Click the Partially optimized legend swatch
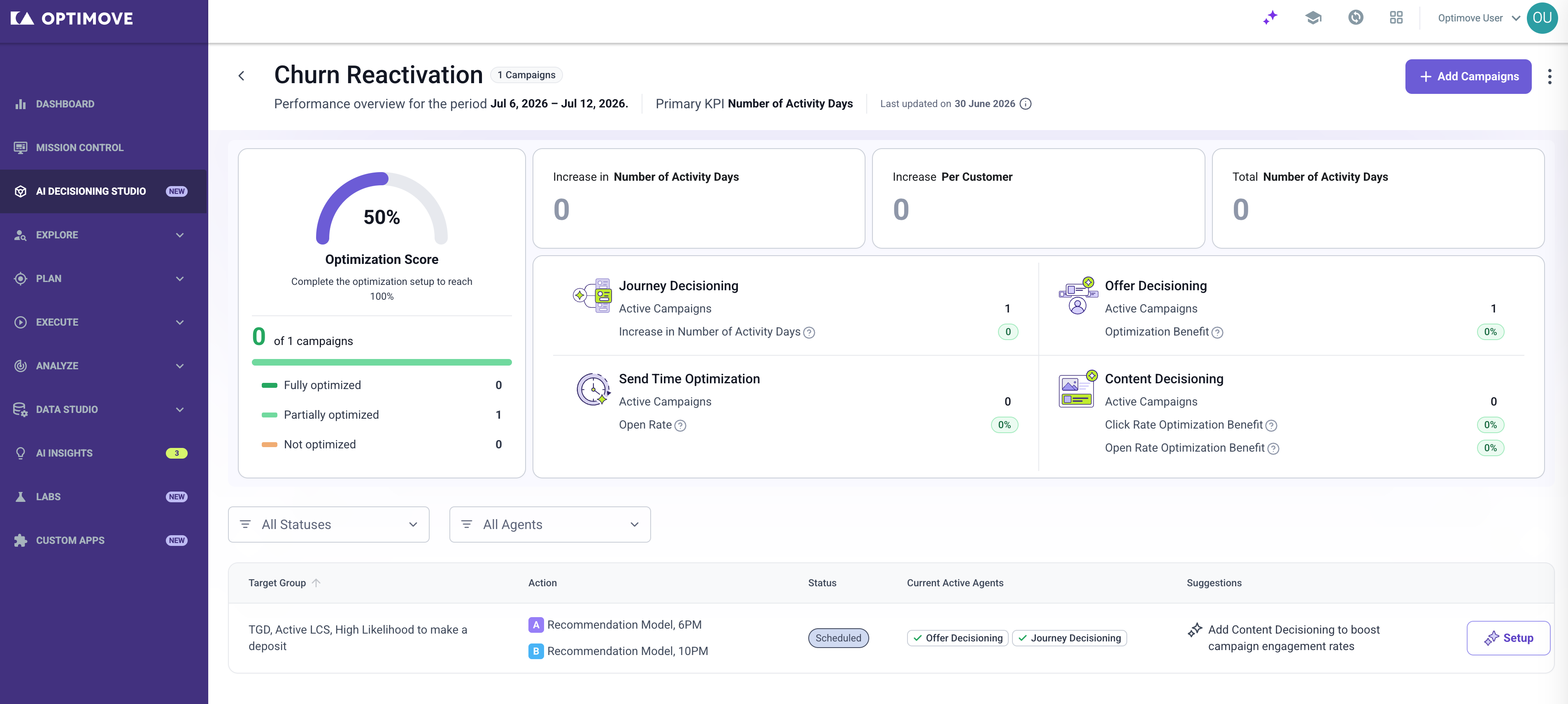Screen dimensions: 1568x704 (270, 415)
